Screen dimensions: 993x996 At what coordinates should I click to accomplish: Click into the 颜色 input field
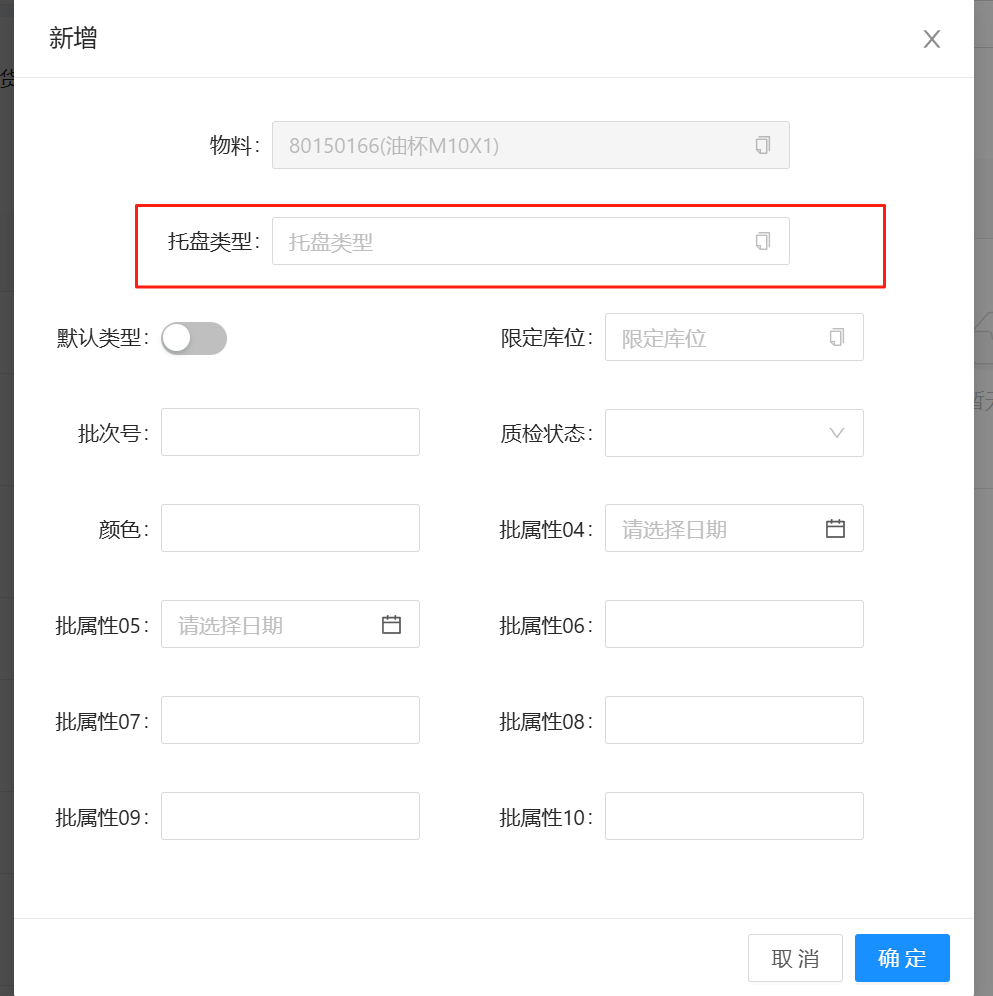(x=290, y=528)
